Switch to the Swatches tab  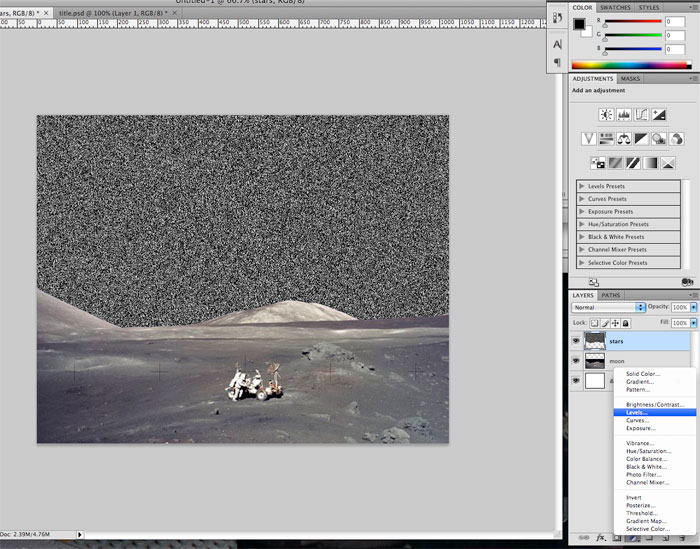coord(616,7)
